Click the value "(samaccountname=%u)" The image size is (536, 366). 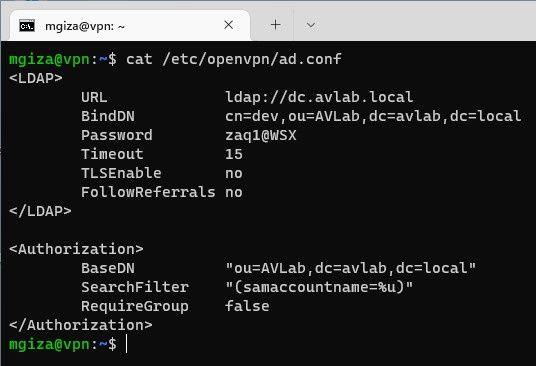[x=319, y=287]
